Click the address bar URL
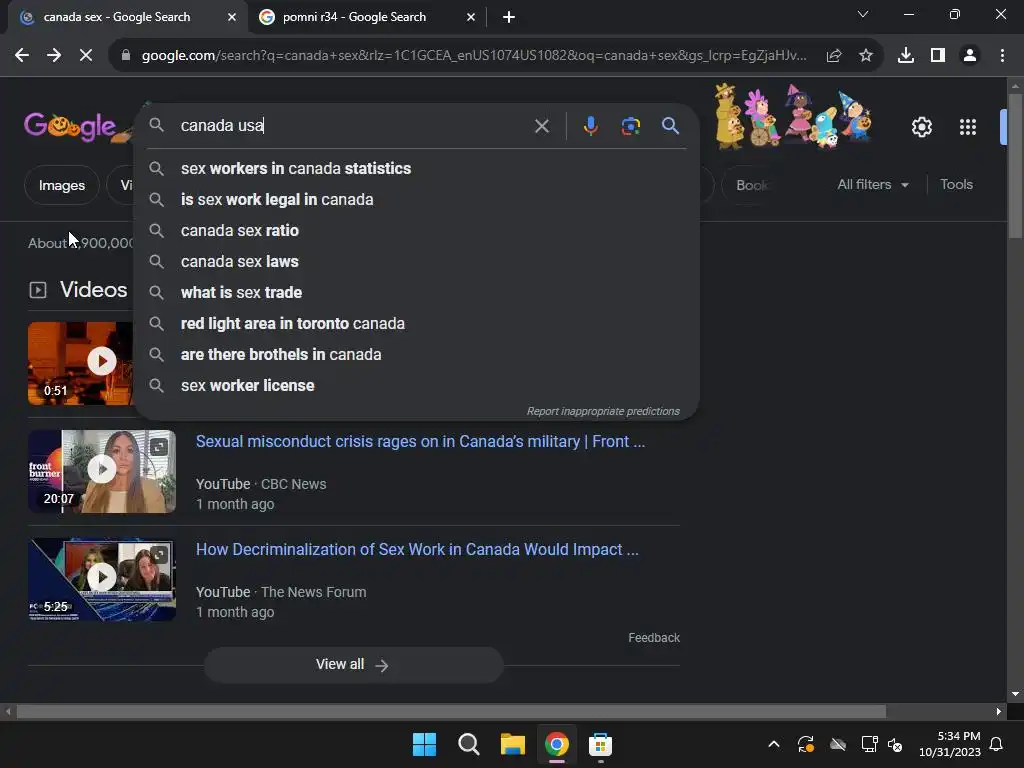The image size is (1024, 768). pyautogui.click(x=473, y=56)
